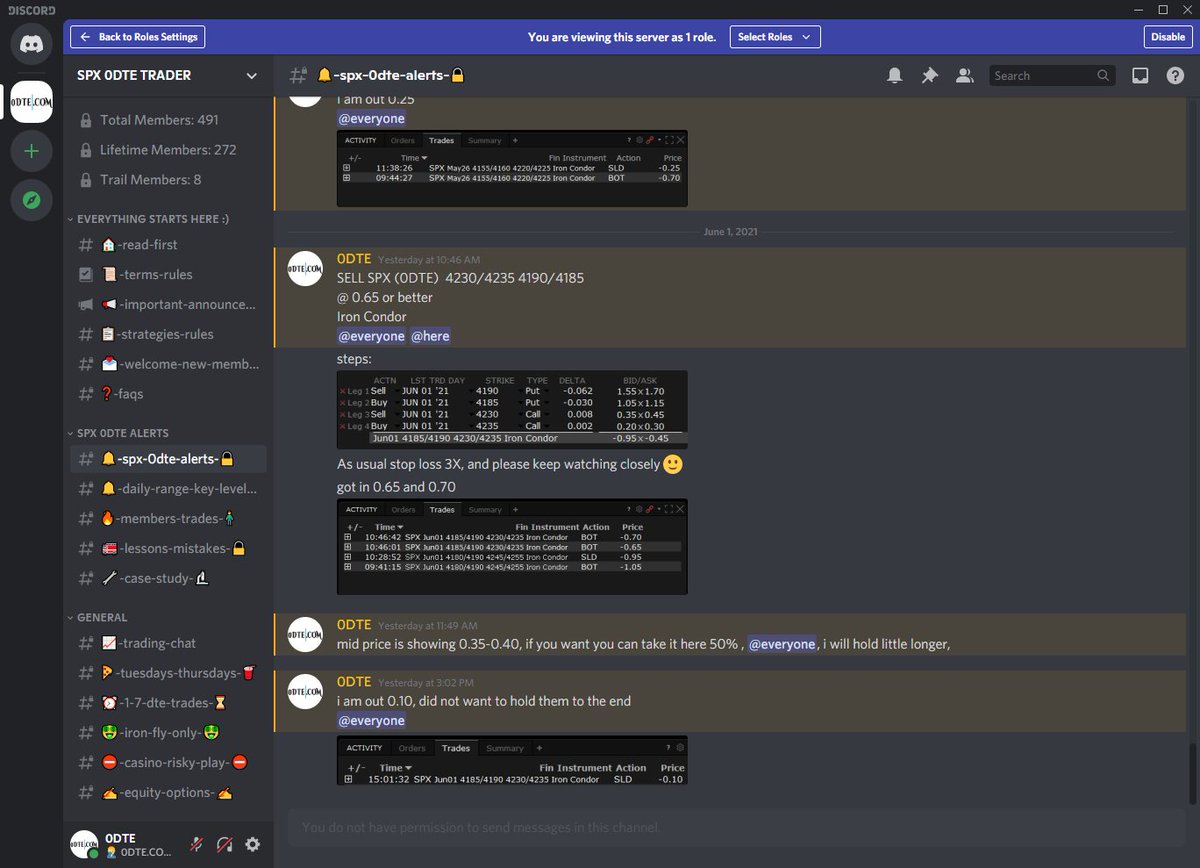The image size is (1200, 868).
Task: Click 0DTE avatar on 11:49 AM message
Action: [x=305, y=634]
